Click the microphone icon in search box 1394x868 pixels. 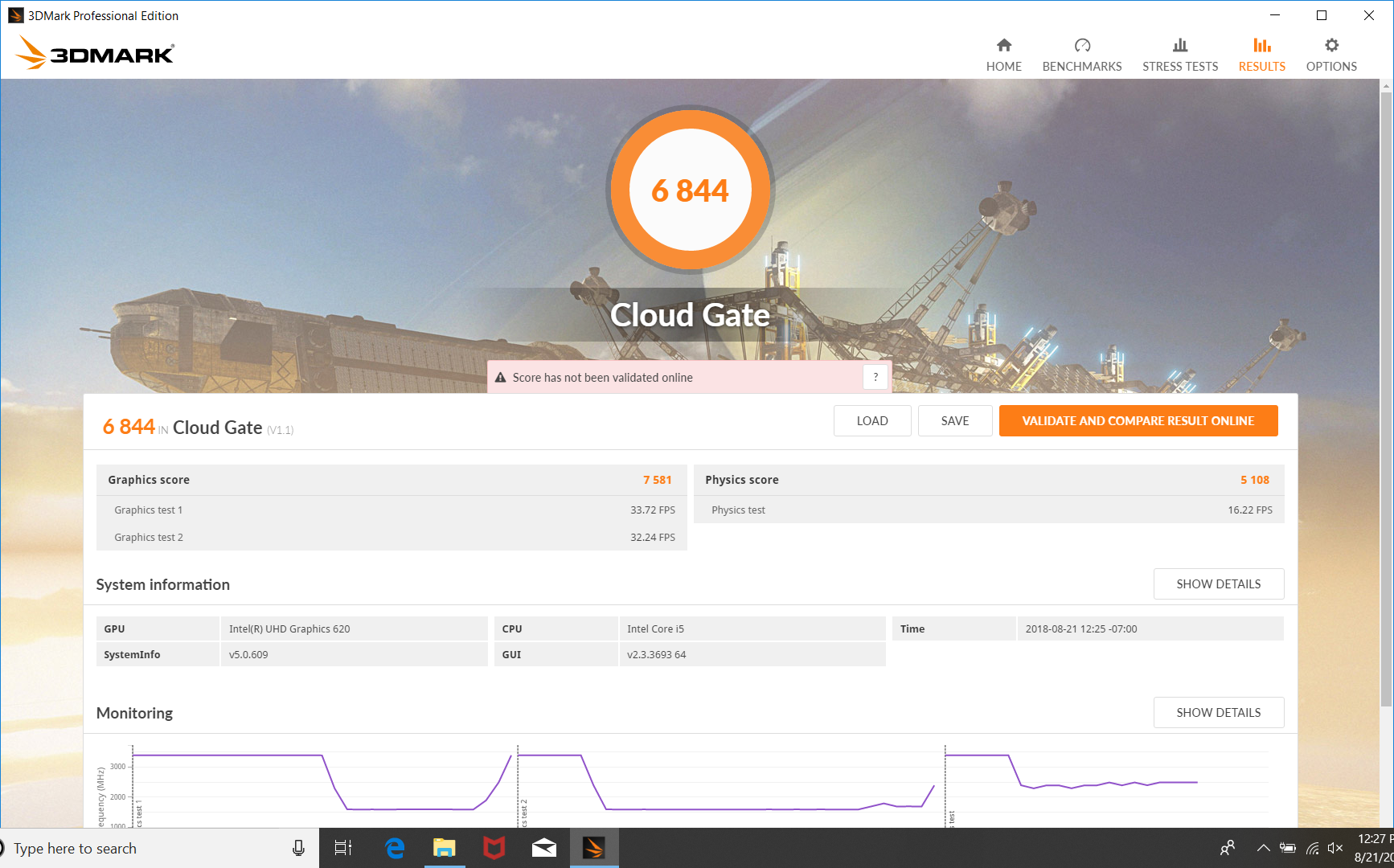(298, 848)
